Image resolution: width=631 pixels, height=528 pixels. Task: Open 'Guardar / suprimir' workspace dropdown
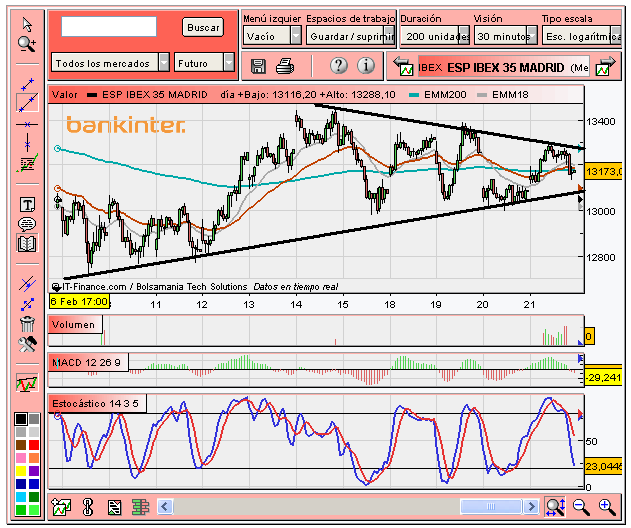pos(351,36)
